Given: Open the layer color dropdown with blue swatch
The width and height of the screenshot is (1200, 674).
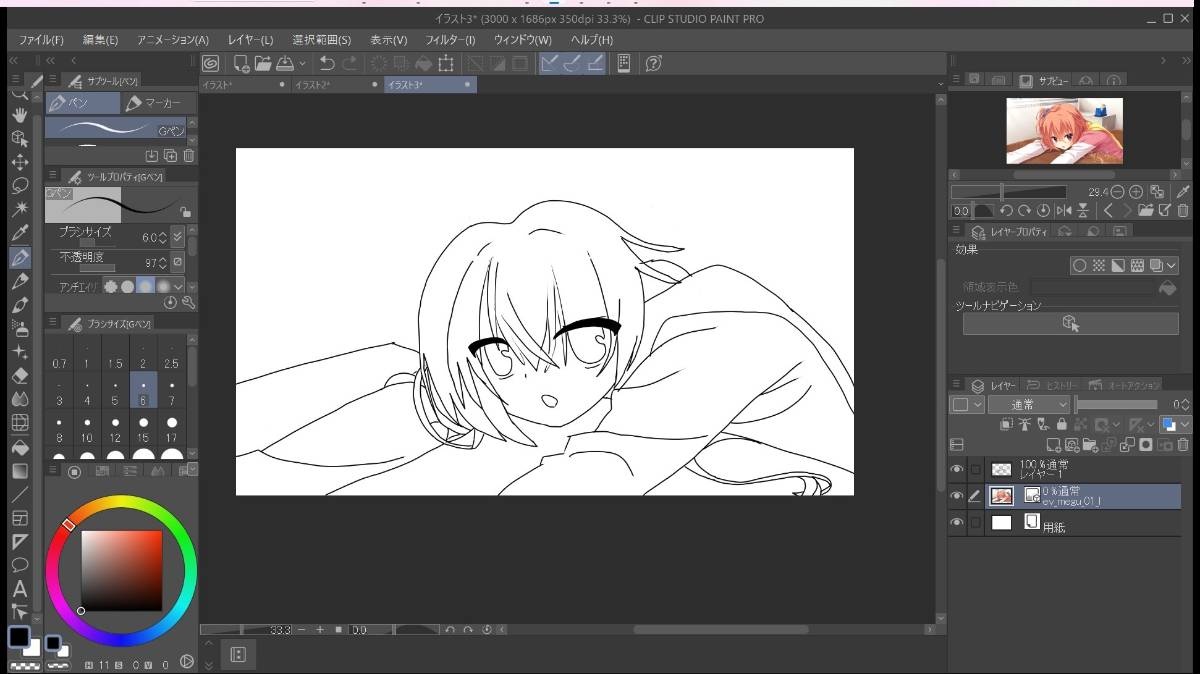Looking at the screenshot, I should point(1173,424).
